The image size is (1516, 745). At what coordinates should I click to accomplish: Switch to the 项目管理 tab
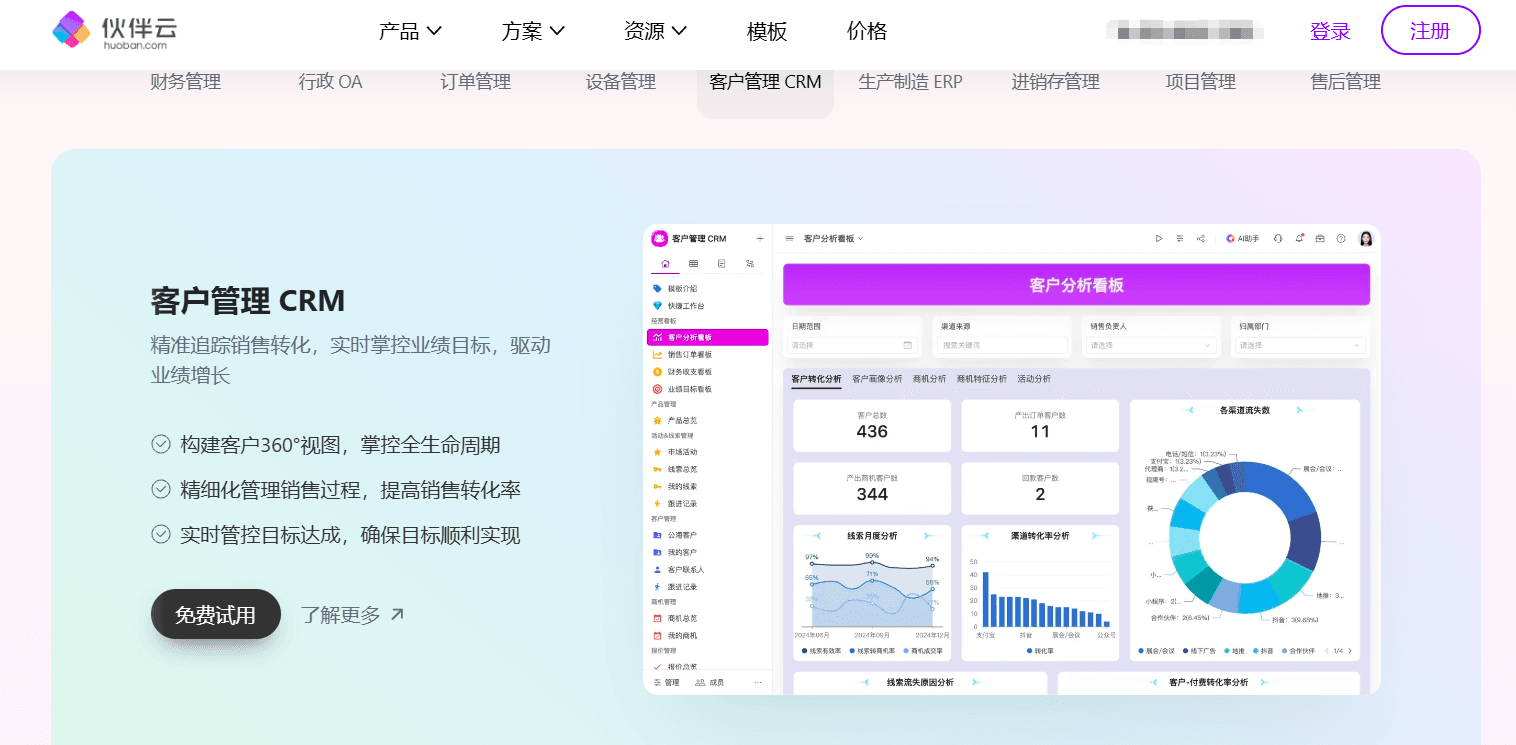[x=1201, y=82]
